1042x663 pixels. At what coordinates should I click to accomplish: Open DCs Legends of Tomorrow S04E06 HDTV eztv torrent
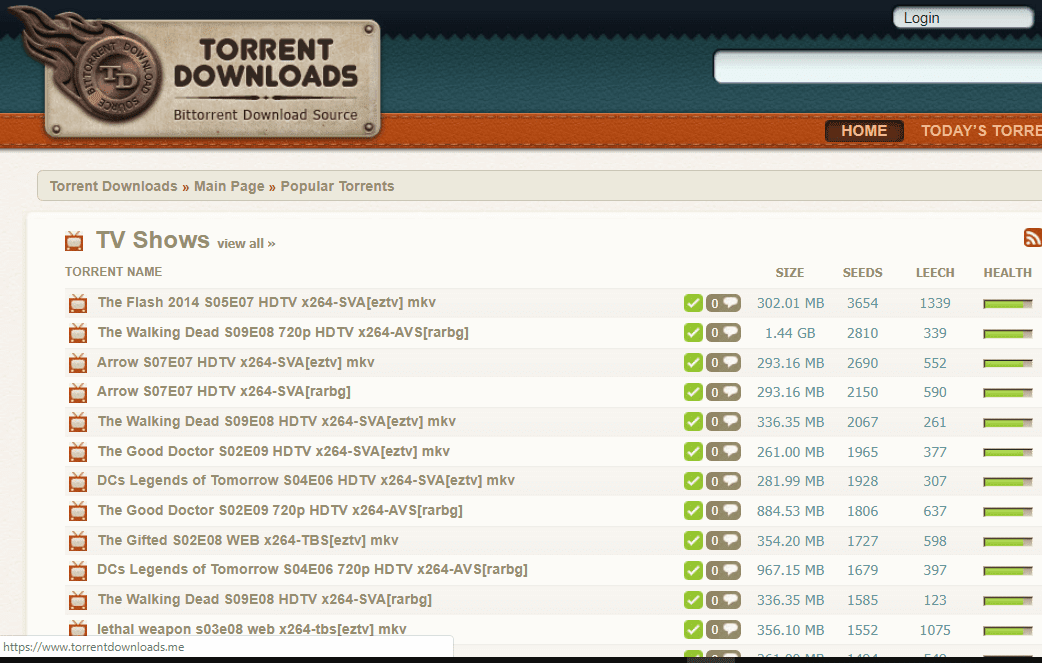pyautogui.click(x=306, y=480)
